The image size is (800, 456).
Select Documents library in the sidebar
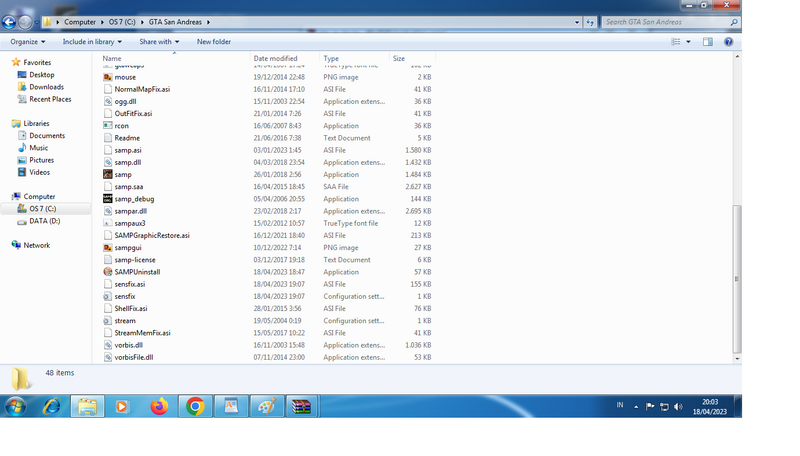[x=47, y=136]
